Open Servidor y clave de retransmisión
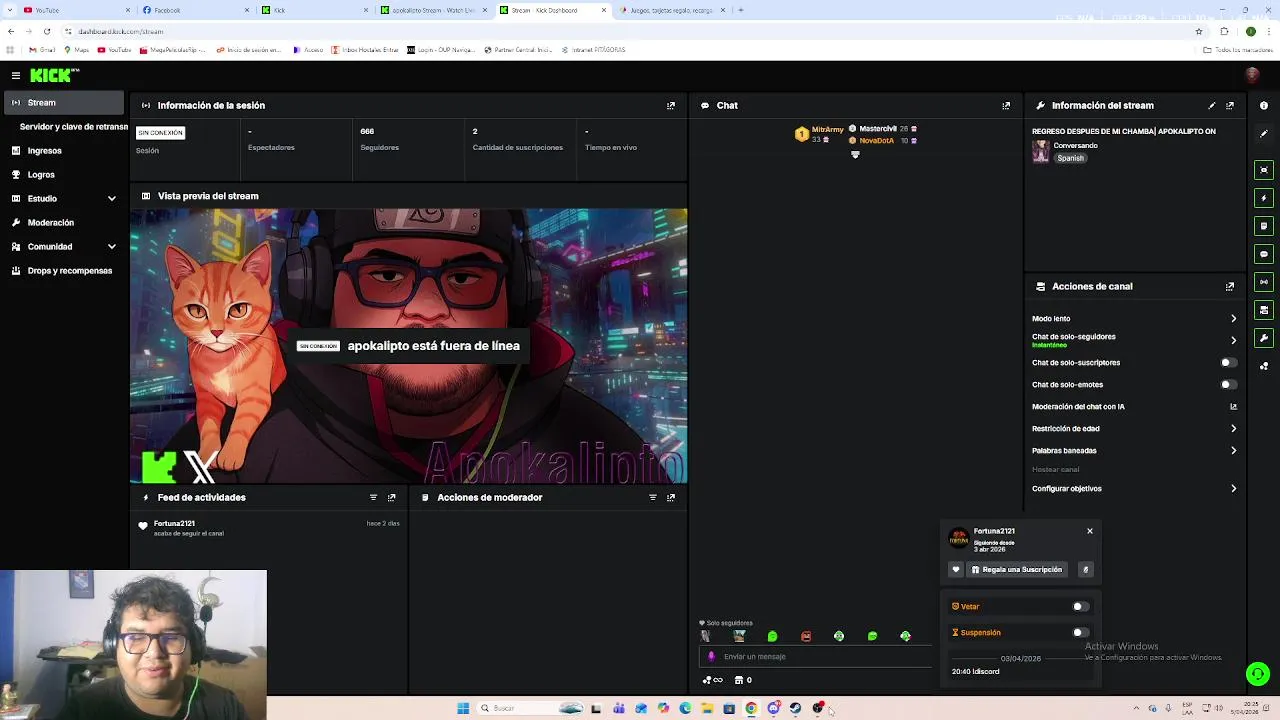The width and height of the screenshot is (1280, 720). (72, 127)
